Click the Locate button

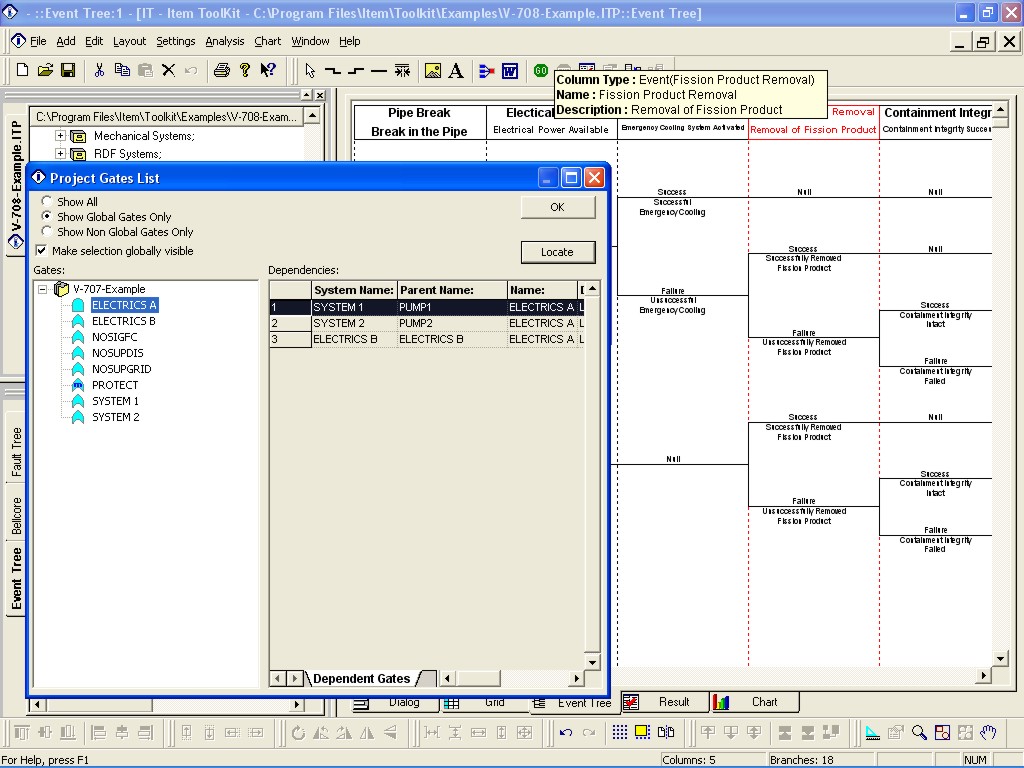[x=558, y=252]
